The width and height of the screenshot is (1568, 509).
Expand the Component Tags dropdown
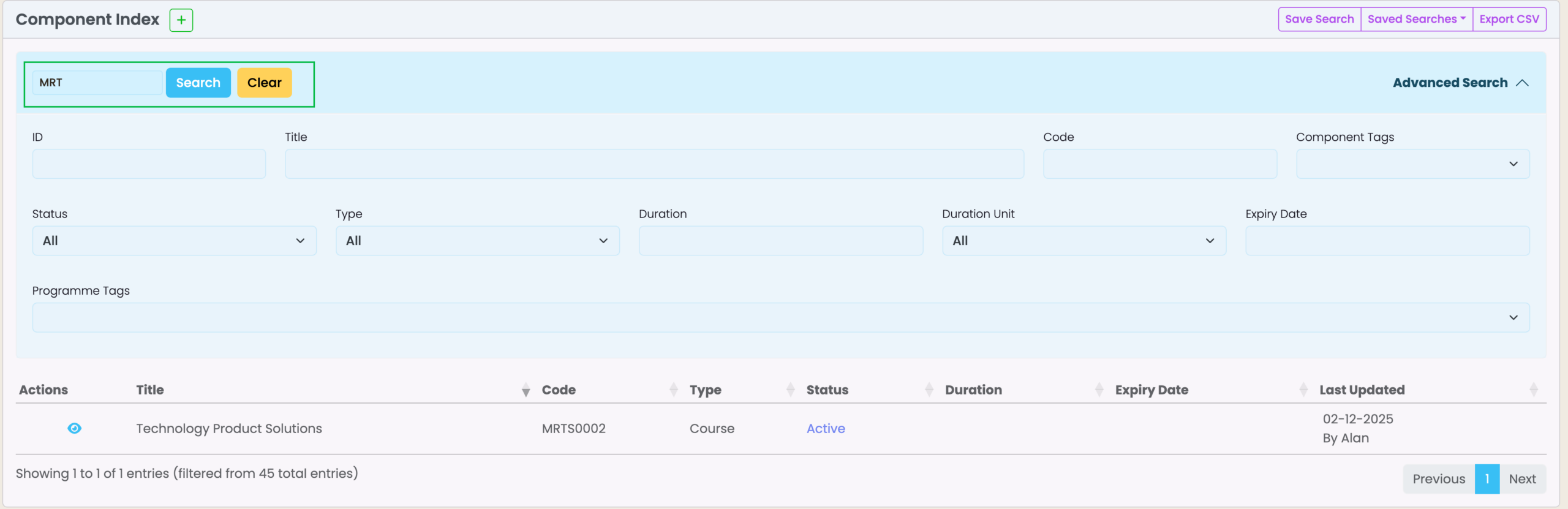pyautogui.click(x=1412, y=164)
